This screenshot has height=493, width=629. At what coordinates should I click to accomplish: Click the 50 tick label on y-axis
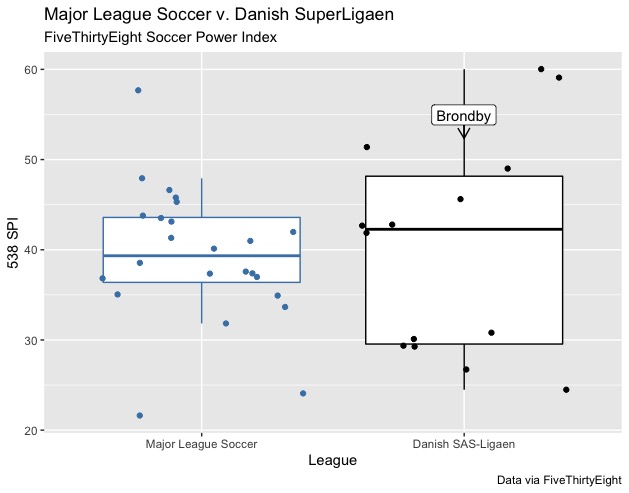click(x=32, y=160)
